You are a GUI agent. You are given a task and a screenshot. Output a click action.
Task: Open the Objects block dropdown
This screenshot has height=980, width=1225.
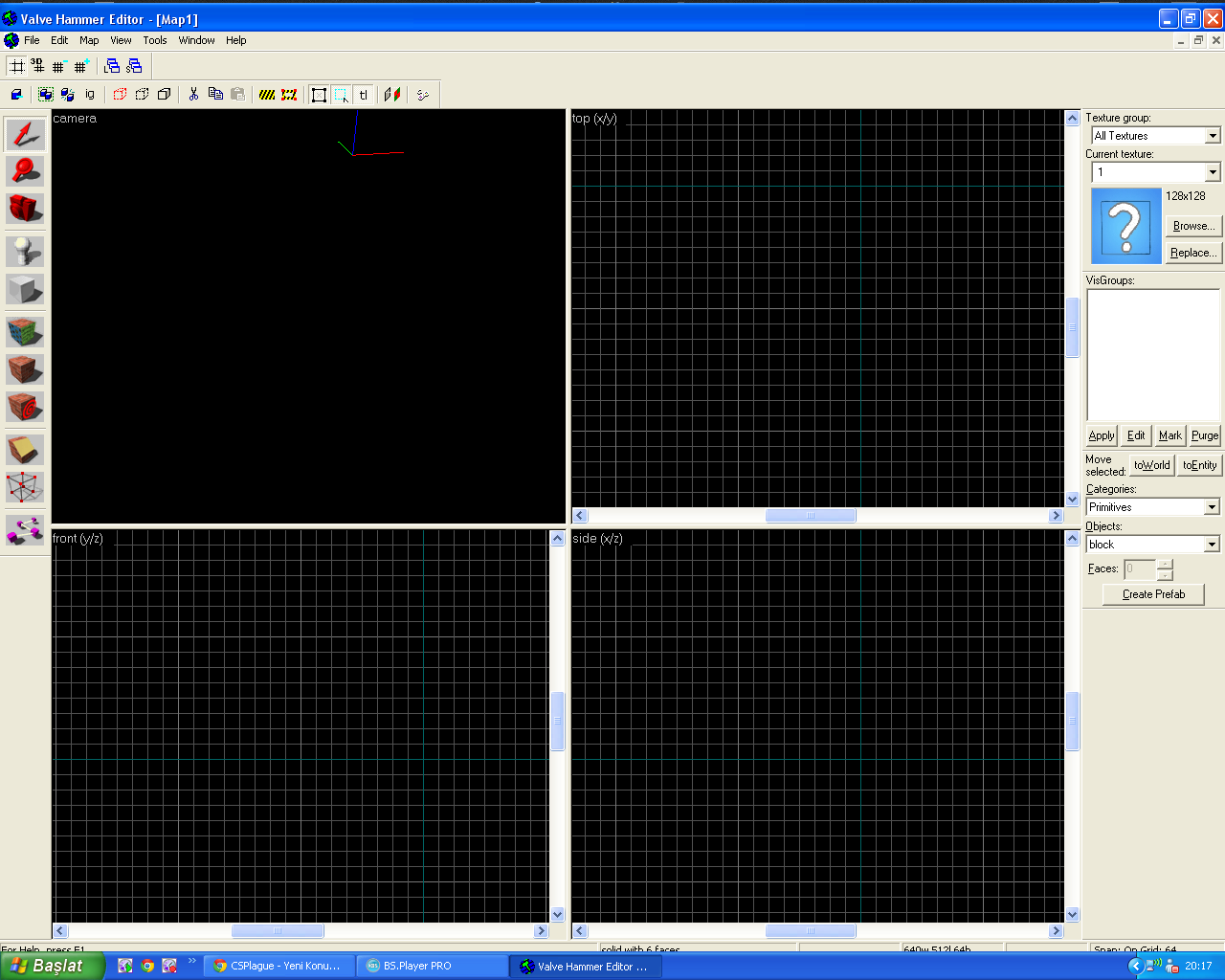coord(1212,545)
